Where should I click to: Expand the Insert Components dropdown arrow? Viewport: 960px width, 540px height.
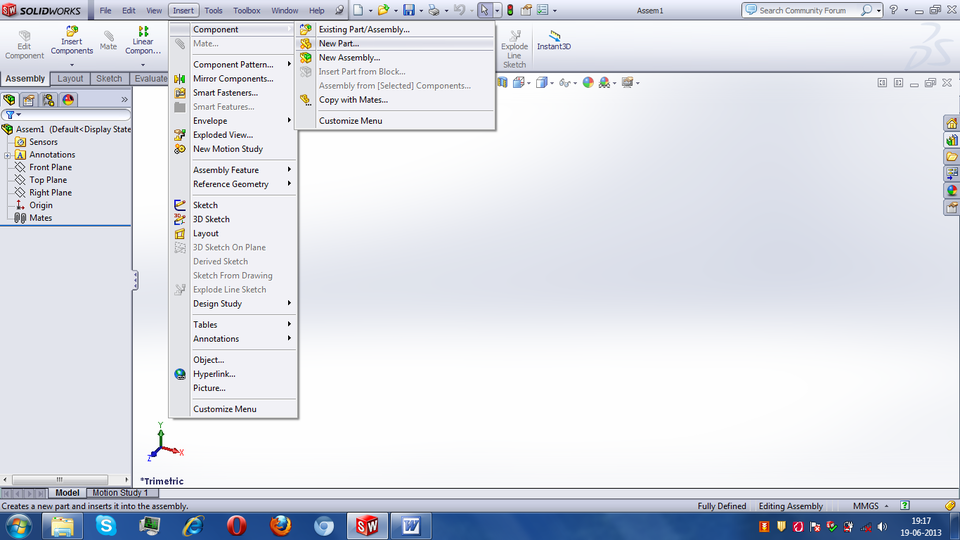(x=72, y=64)
